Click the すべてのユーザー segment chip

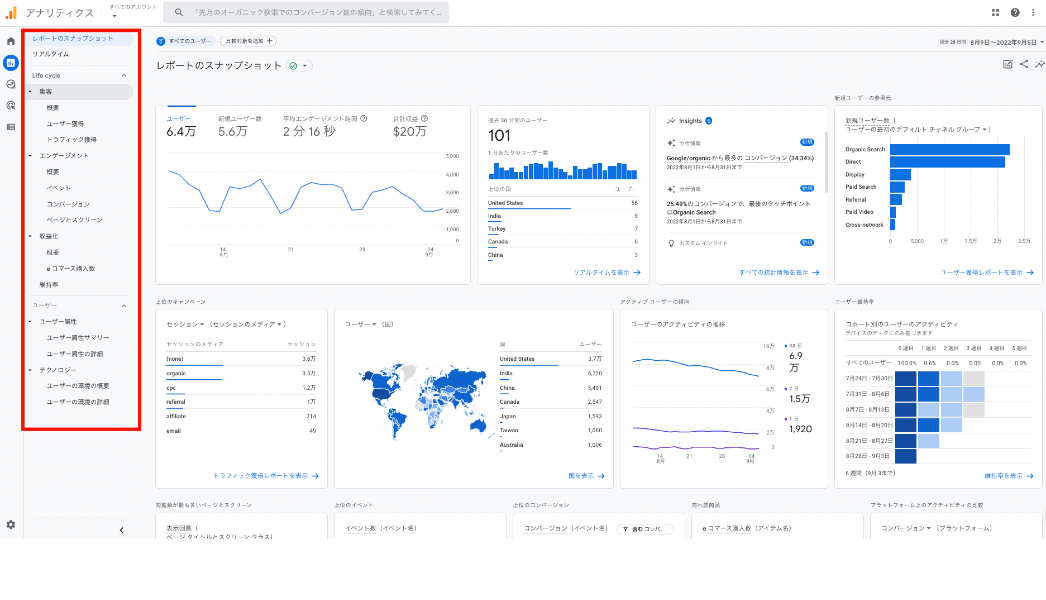pos(185,41)
